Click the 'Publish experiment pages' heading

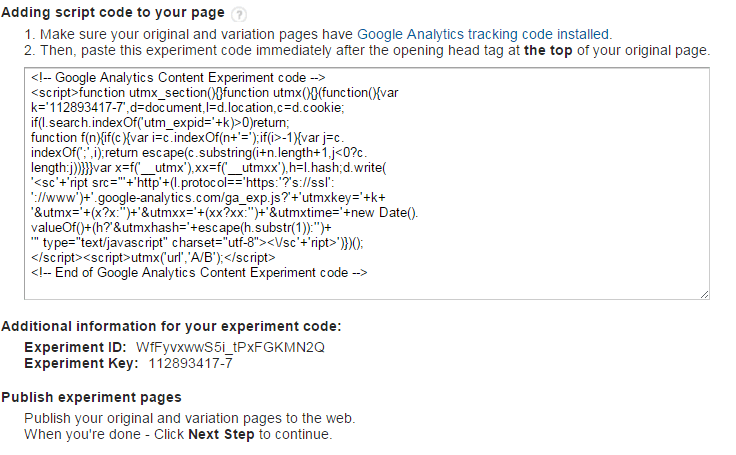tap(91, 397)
